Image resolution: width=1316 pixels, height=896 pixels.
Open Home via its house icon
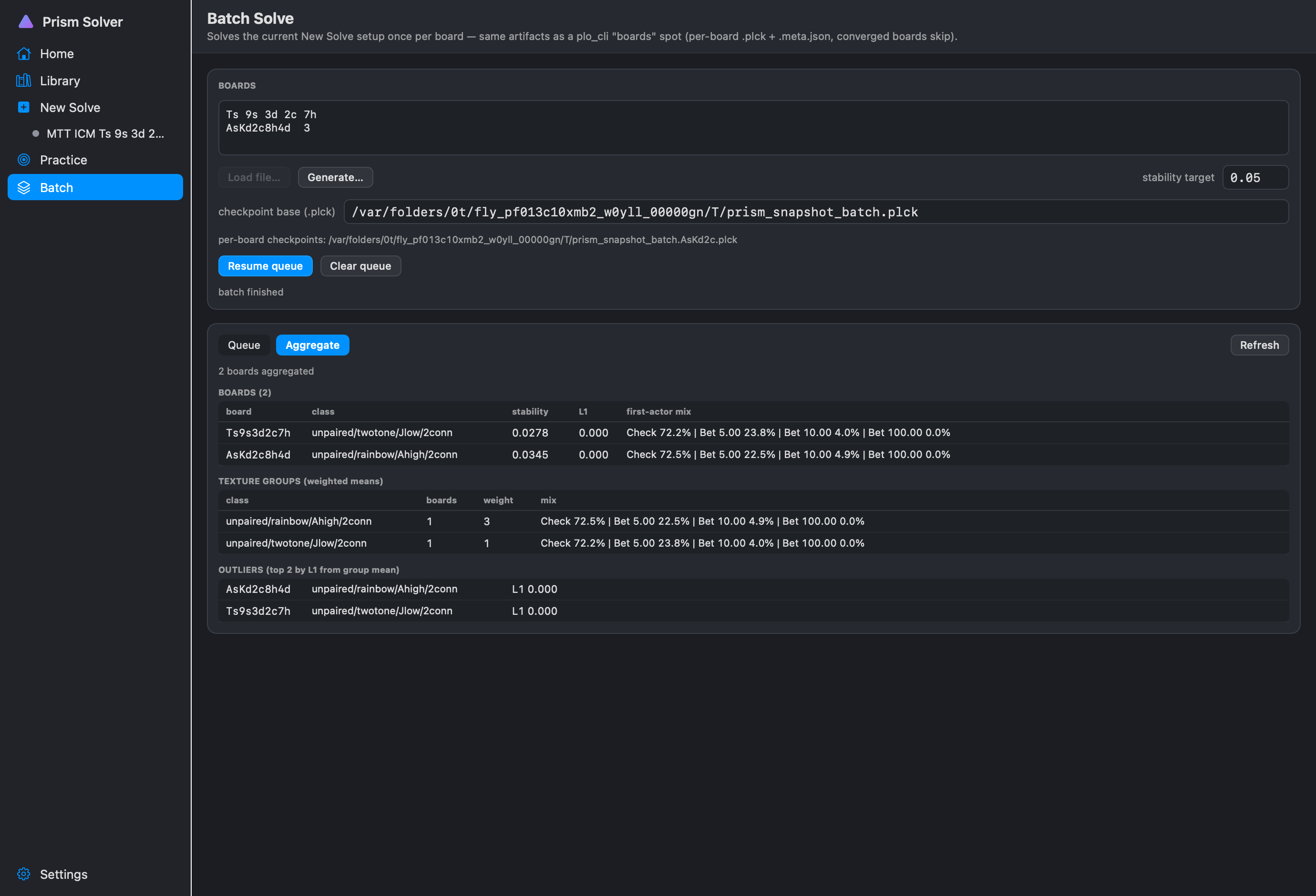coord(24,54)
